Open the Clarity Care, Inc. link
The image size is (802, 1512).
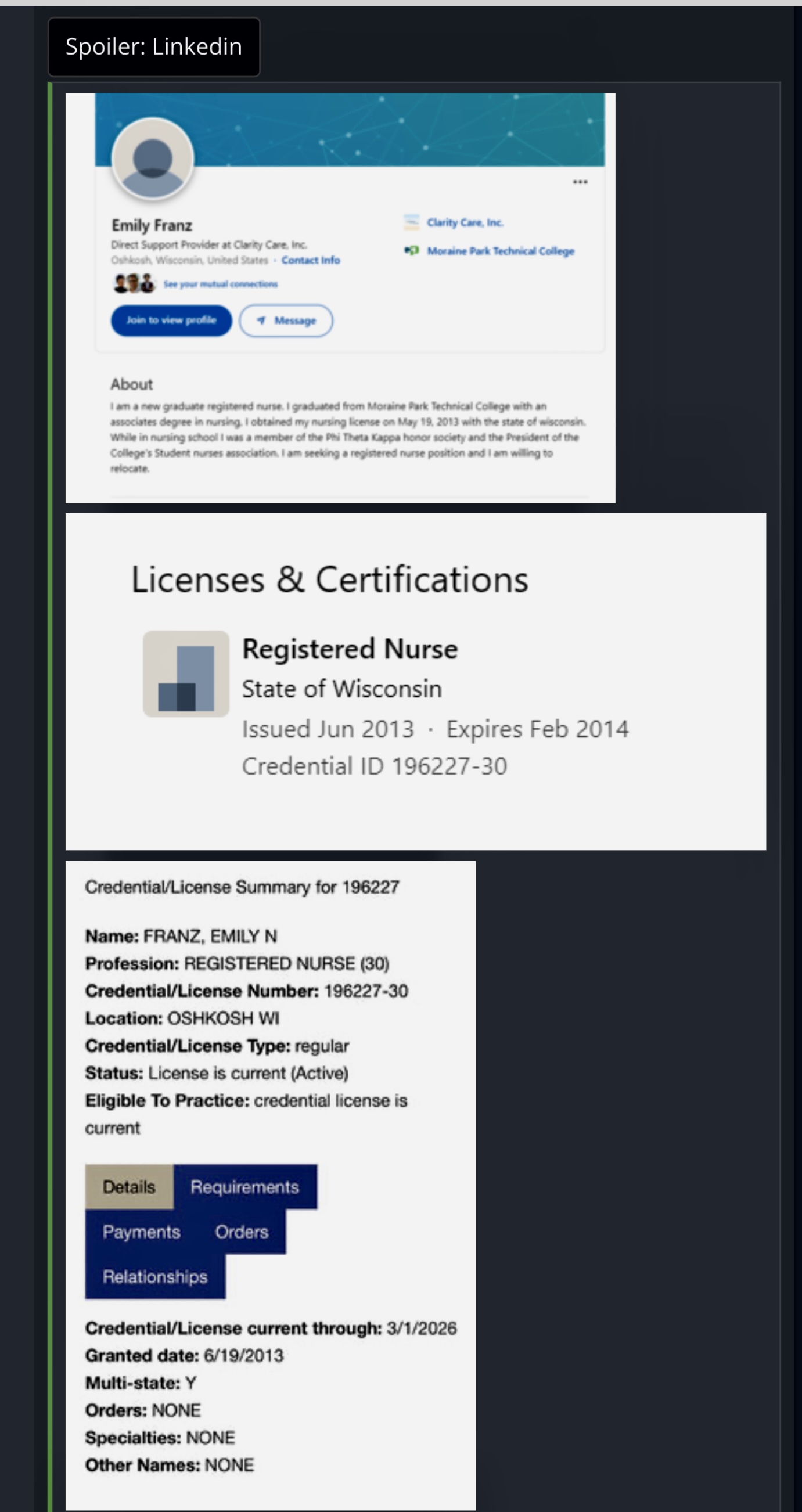tap(465, 222)
